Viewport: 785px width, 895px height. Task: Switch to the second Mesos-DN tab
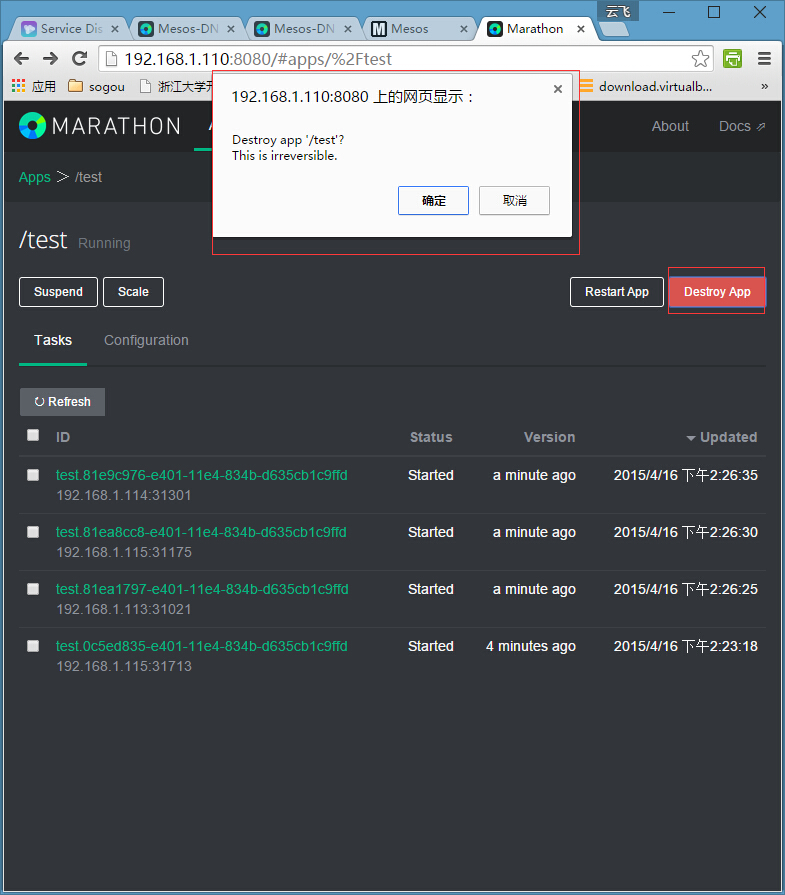(302, 29)
